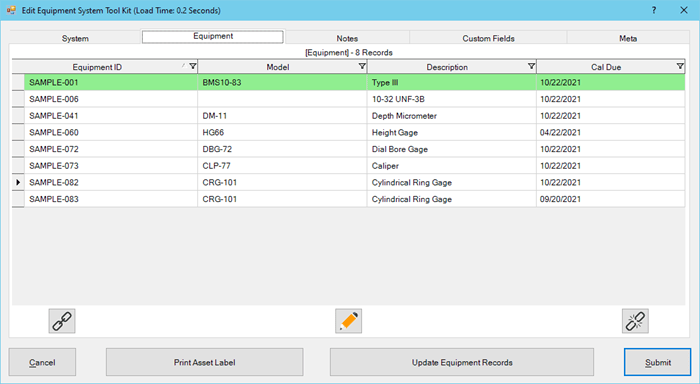Select the SAMPLE-083 equipment row
Viewport: 700px width, 384px height.
[x=348, y=199]
